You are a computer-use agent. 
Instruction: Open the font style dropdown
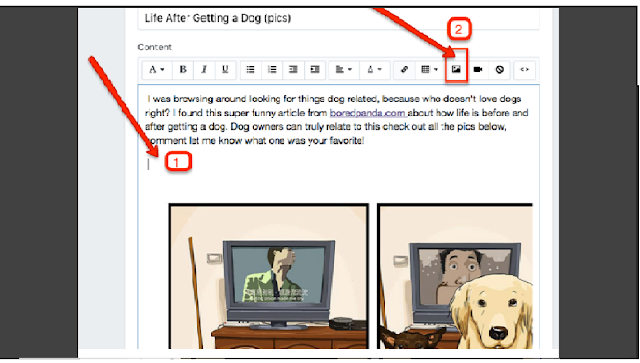(157, 69)
